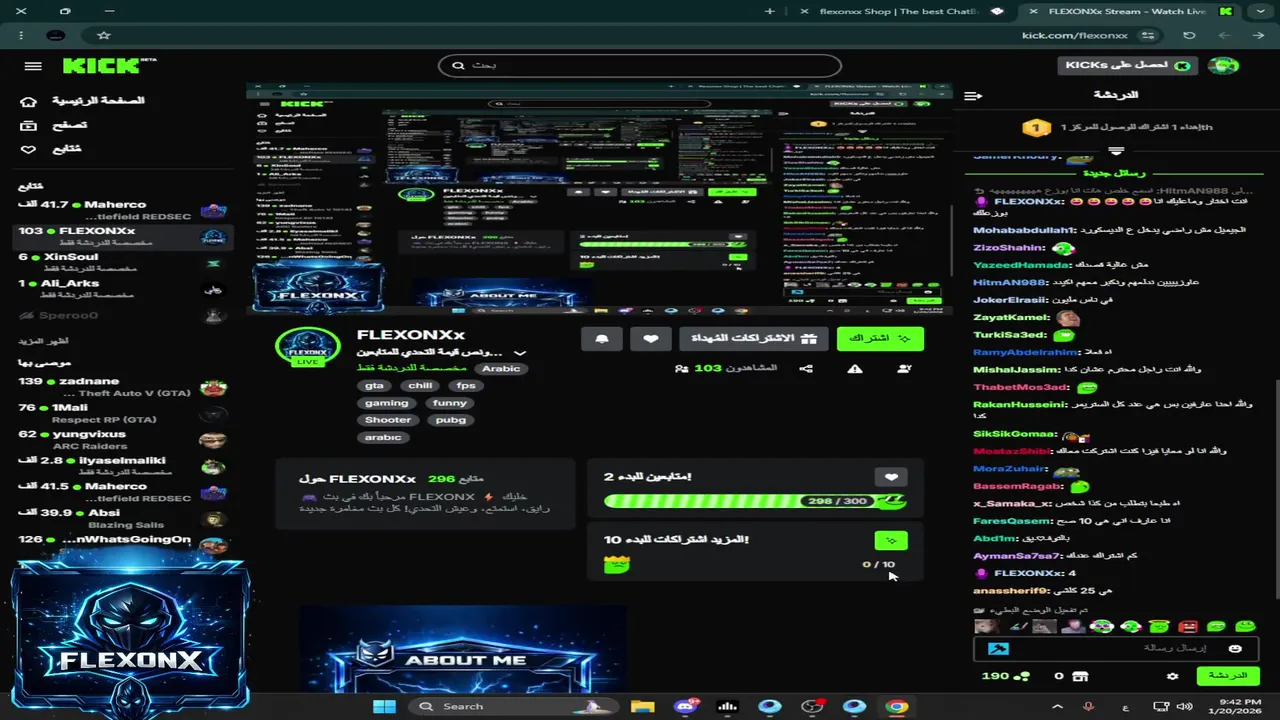Select the gaming tag
The width and height of the screenshot is (1280, 720).
click(386, 403)
